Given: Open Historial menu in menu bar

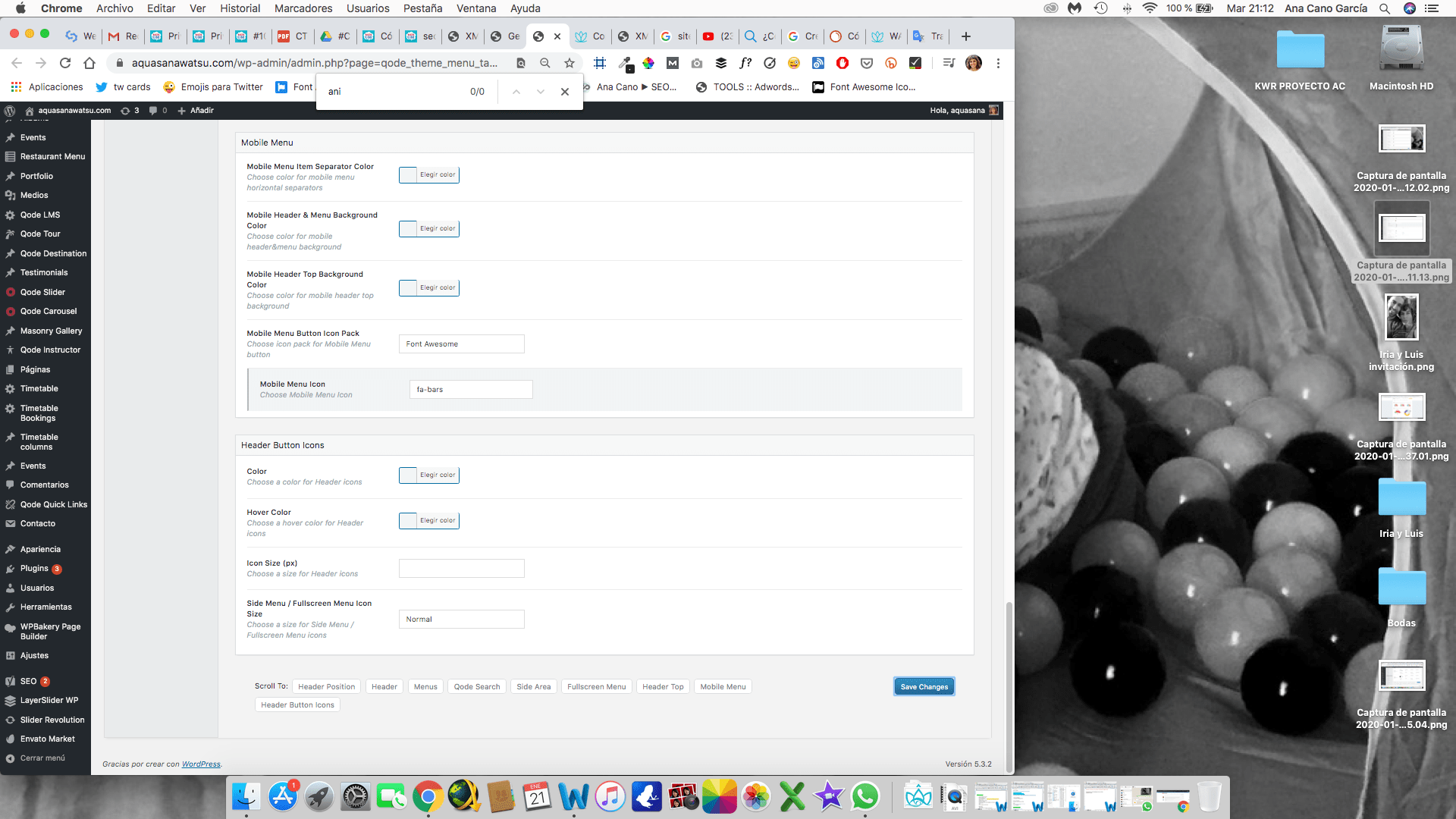Looking at the screenshot, I should tap(240, 8).
